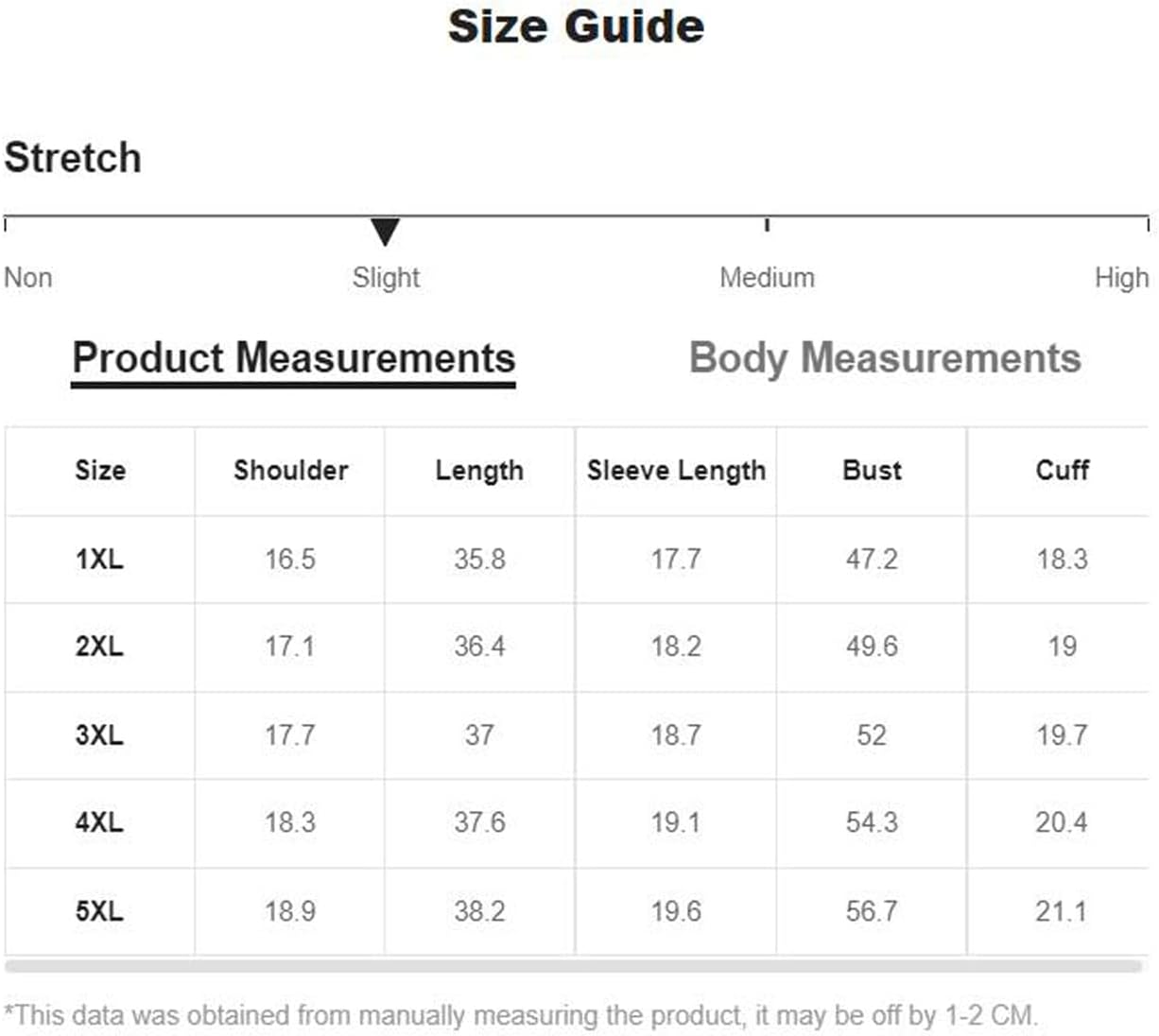This screenshot has height=1036, width=1159.
Task: Click the horizontal scrollbar below the table
Action: click(574, 966)
